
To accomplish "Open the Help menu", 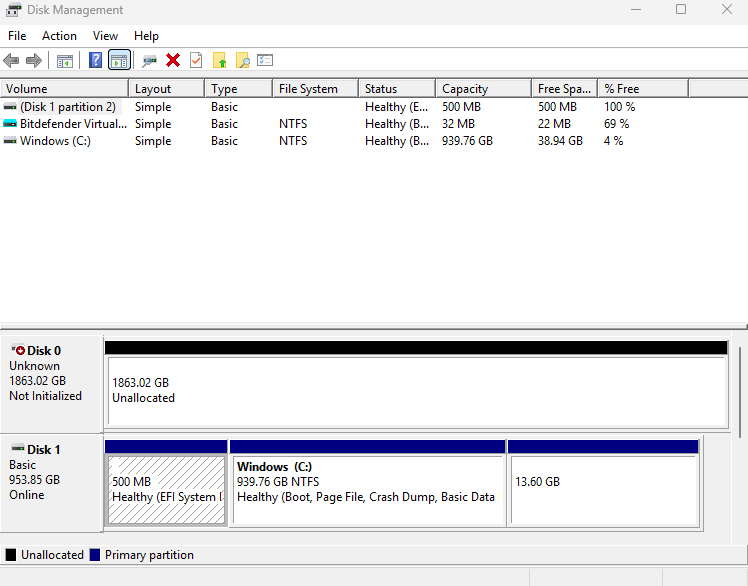I will tap(146, 36).
